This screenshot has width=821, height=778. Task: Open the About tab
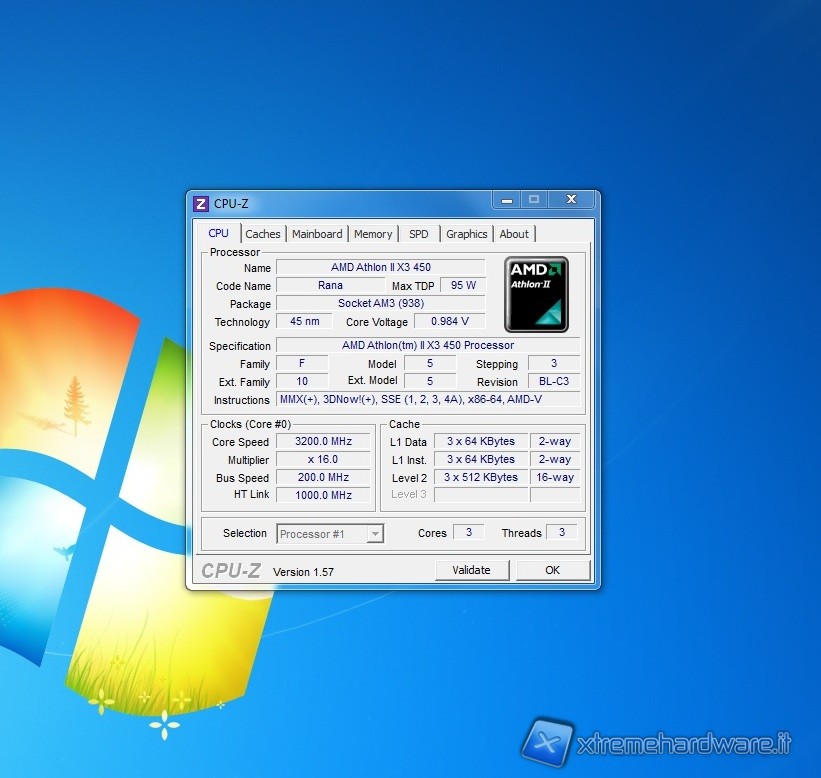coord(514,234)
